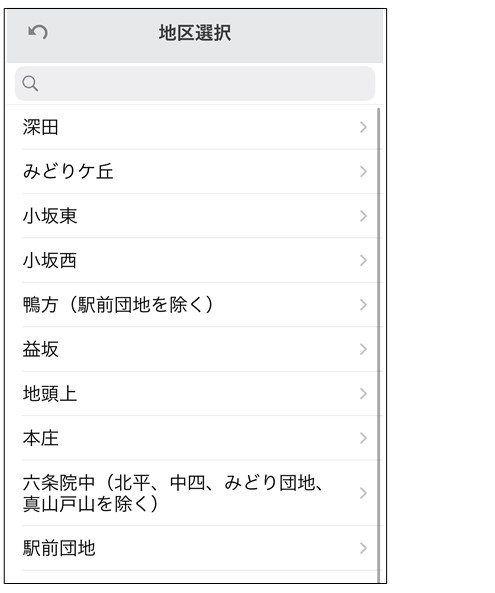Tap the back arrow icon in header
This screenshot has width=495, height=593.
[x=38, y=32]
